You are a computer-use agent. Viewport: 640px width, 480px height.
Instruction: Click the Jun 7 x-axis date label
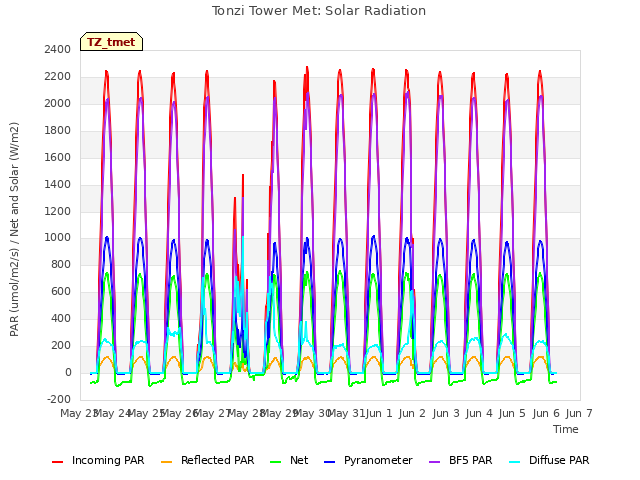579,413
